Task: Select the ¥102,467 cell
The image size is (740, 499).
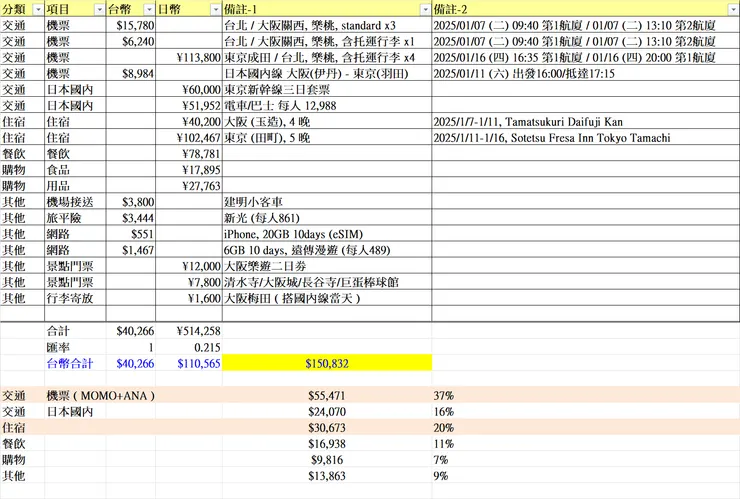Action: (x=189, y=138)
